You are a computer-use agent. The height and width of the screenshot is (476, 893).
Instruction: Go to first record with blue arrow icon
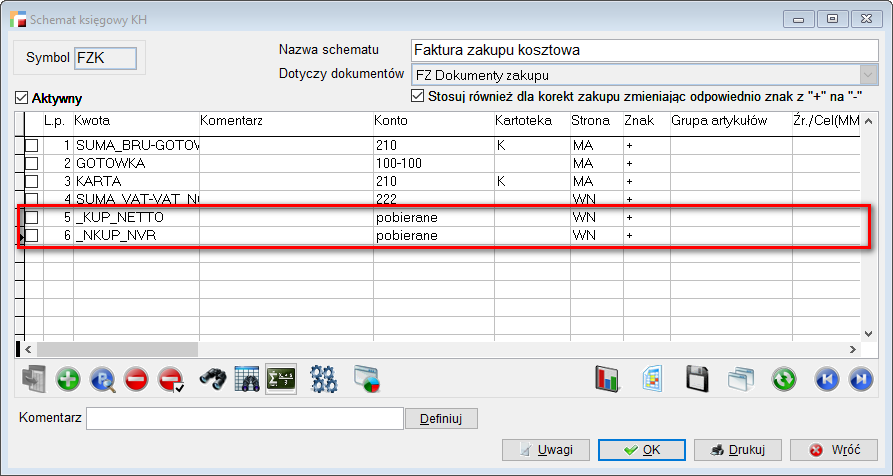(x=827, y=378)
